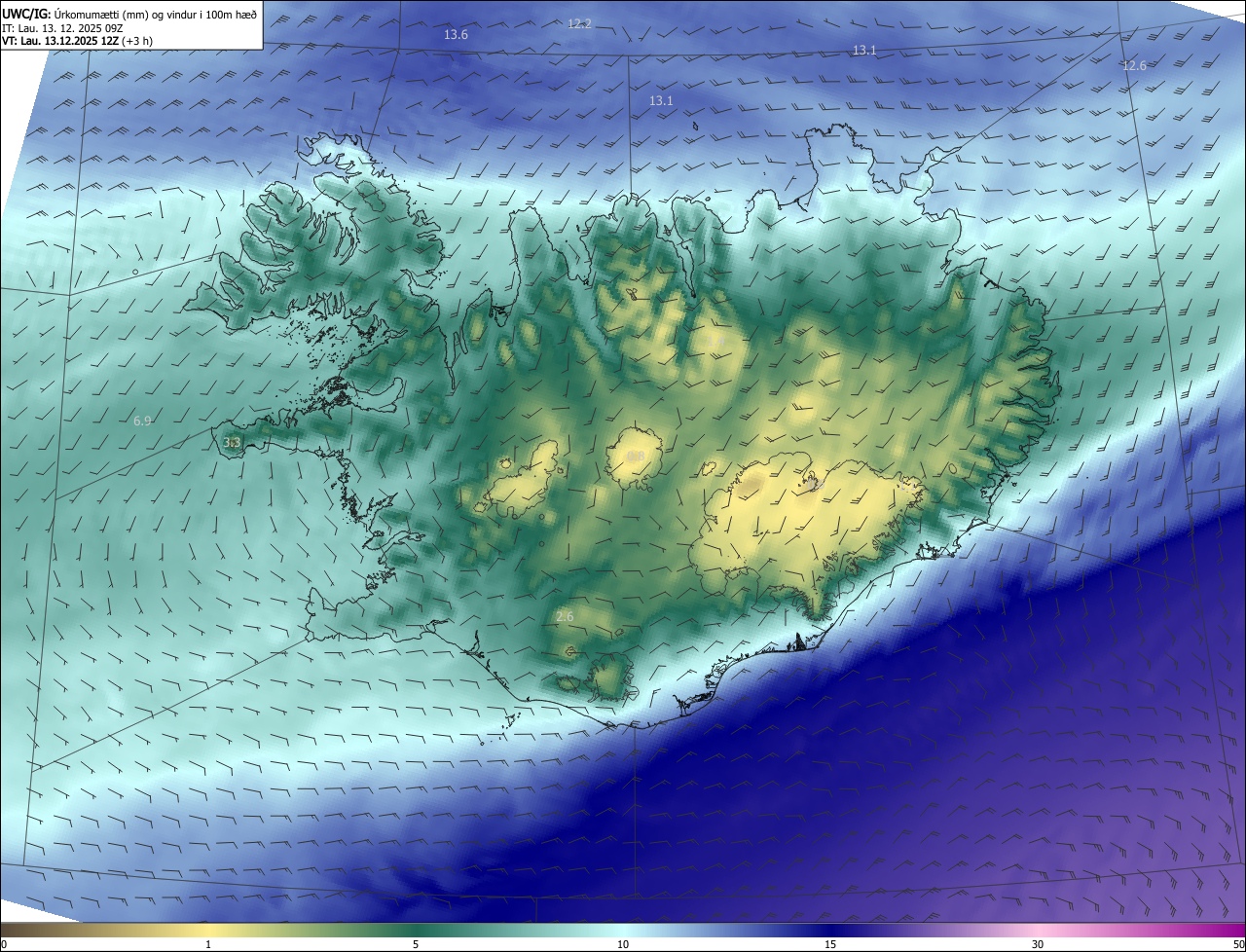Click the 2.6 value label on the map

point(565,616)
